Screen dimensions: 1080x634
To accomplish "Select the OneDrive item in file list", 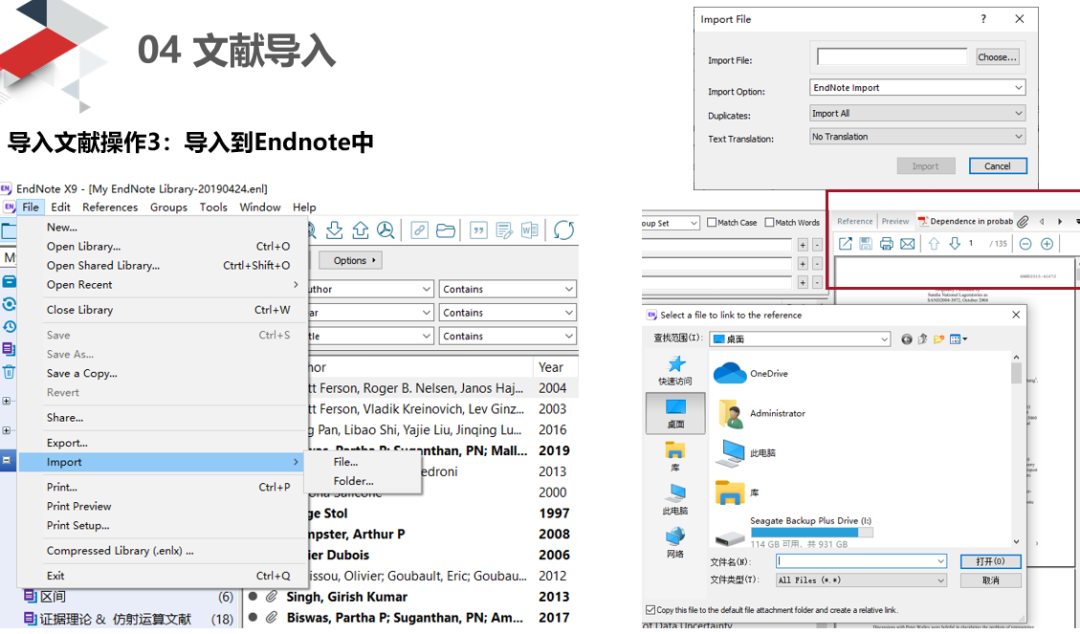I will (x=751, y=374).
